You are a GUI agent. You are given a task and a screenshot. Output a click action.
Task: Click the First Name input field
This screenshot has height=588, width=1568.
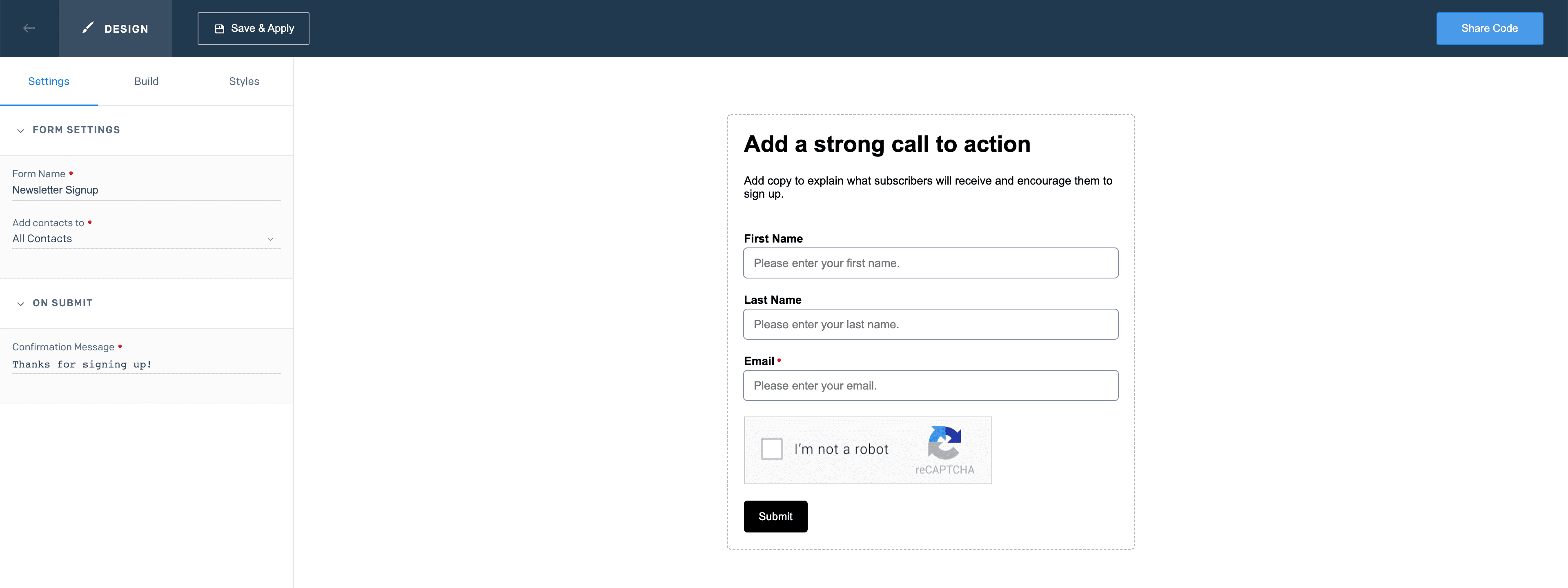931,263
